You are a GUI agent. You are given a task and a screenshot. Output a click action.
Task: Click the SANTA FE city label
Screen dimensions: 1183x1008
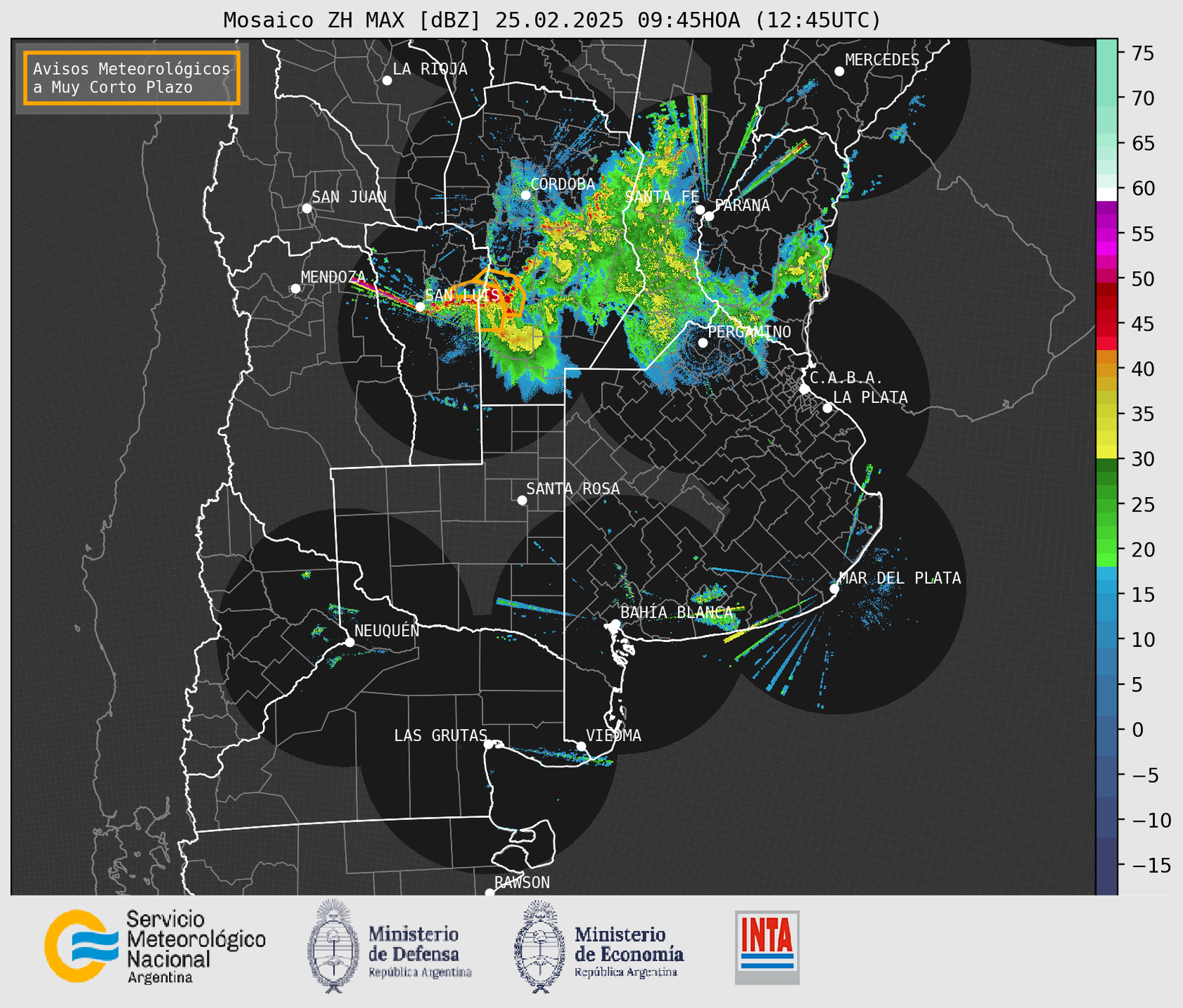pyautogui.click(x=662, y=197)
